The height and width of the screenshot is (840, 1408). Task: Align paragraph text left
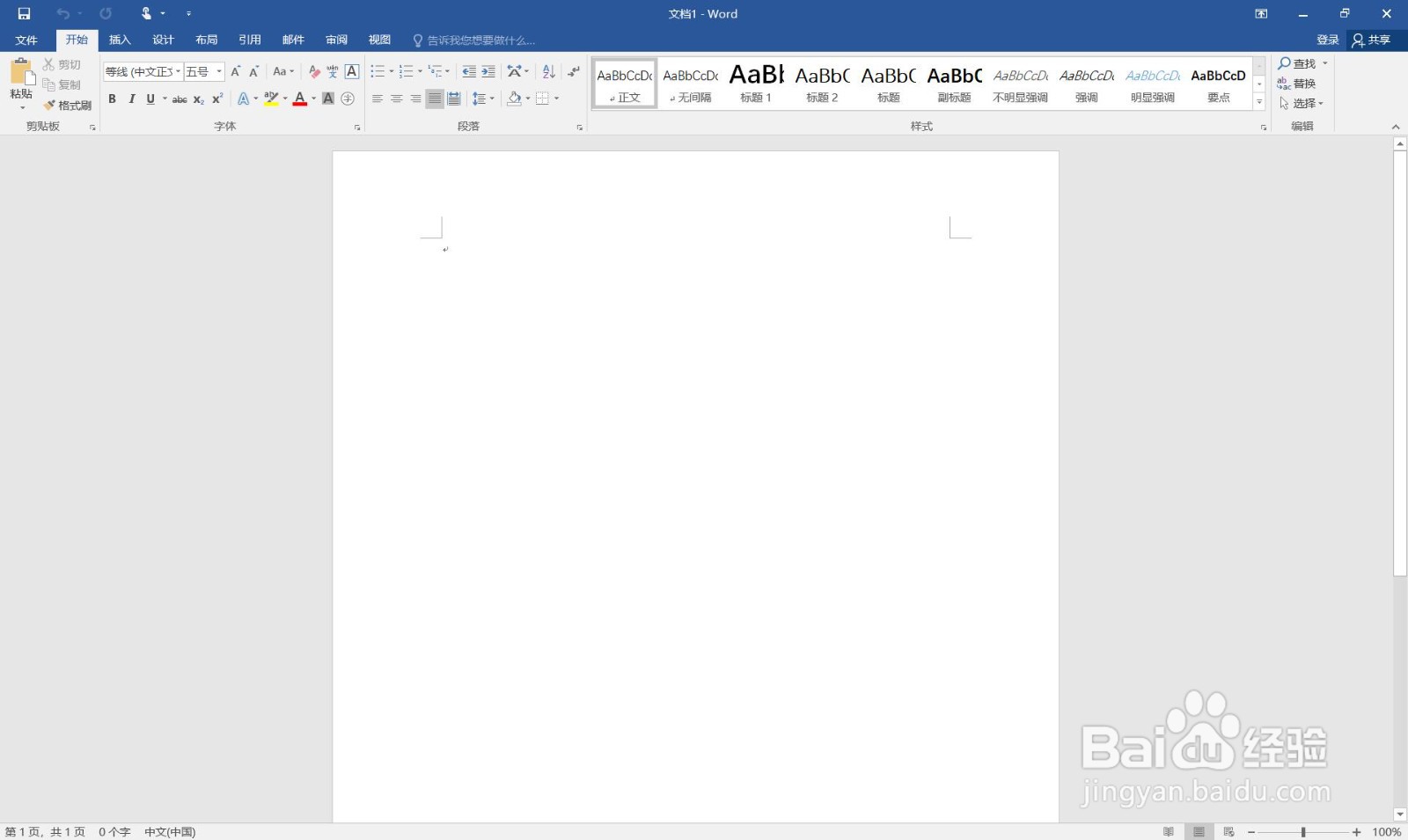(x=378, y=99)
